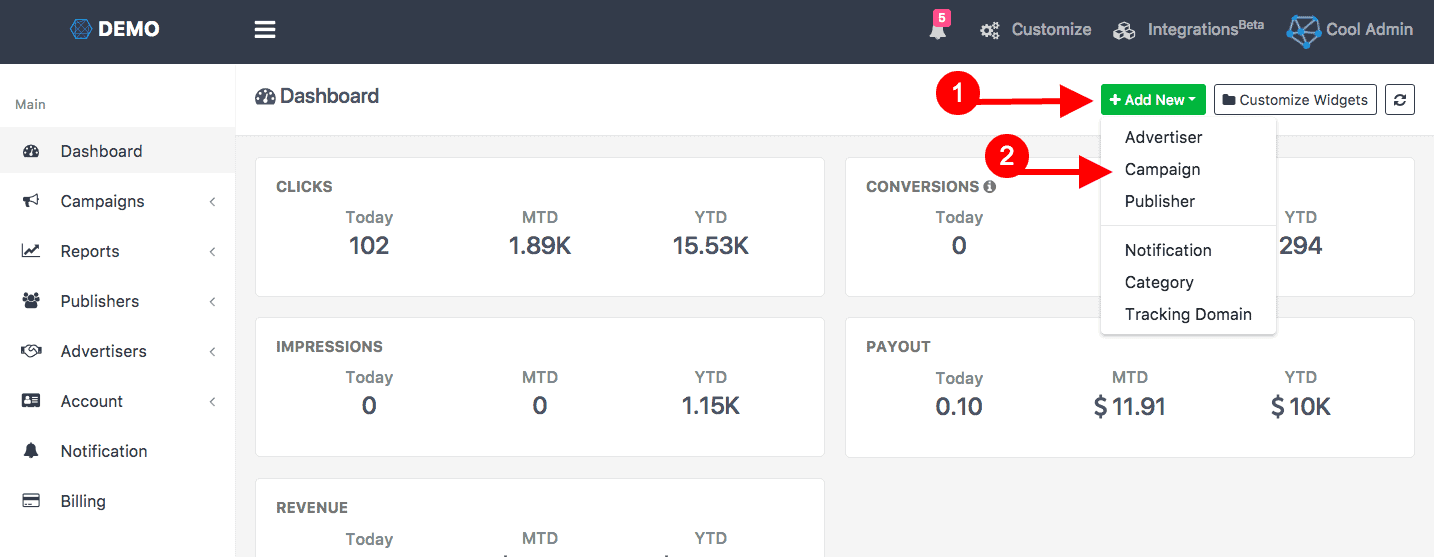This screenshot has width=1434, height=557.
Task: Click the Dashboard gauge icon in sidebar
Action: (x=31, y=152)
